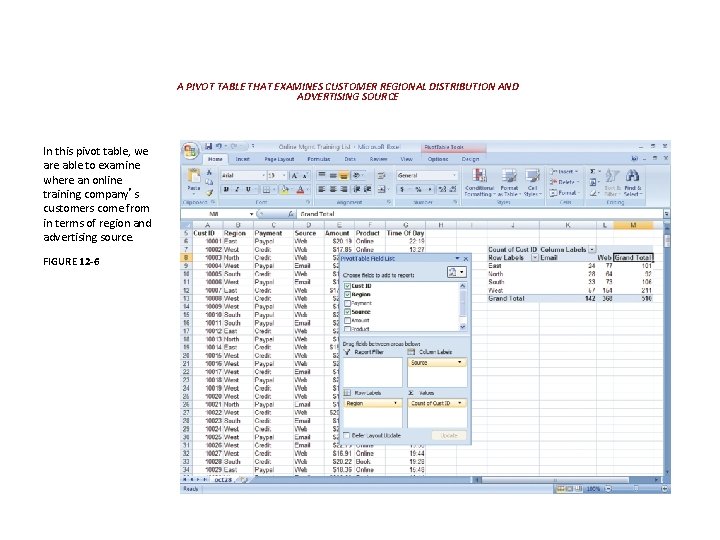Open Count of Cust ID dropdown in Values
Image resolution: width=720 pixels, height=540 pixels.
[x=460, y=403]
